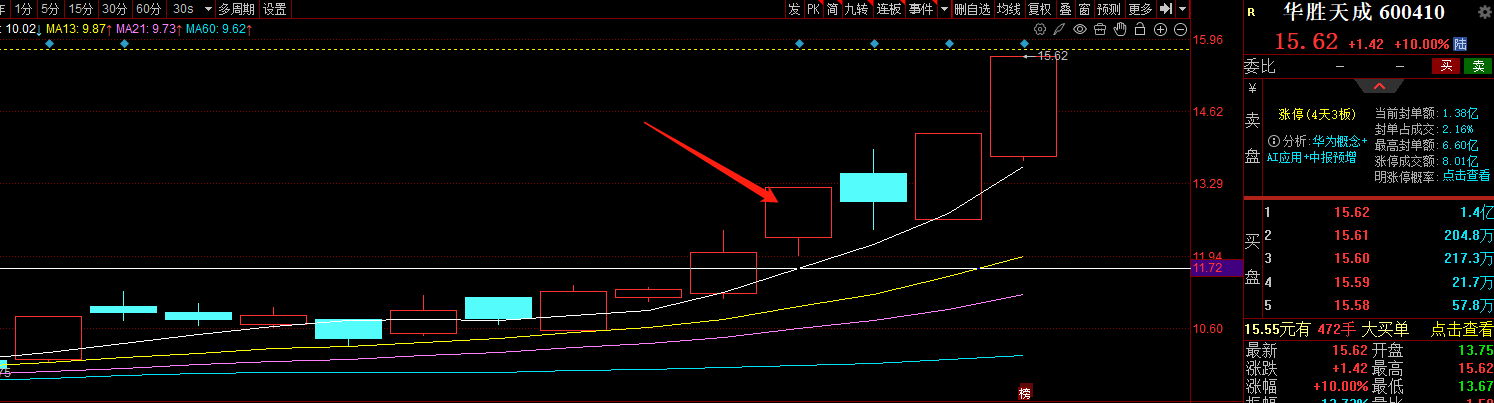Click the collapse-right arrow icon in toolbar

pos(1166,9)
